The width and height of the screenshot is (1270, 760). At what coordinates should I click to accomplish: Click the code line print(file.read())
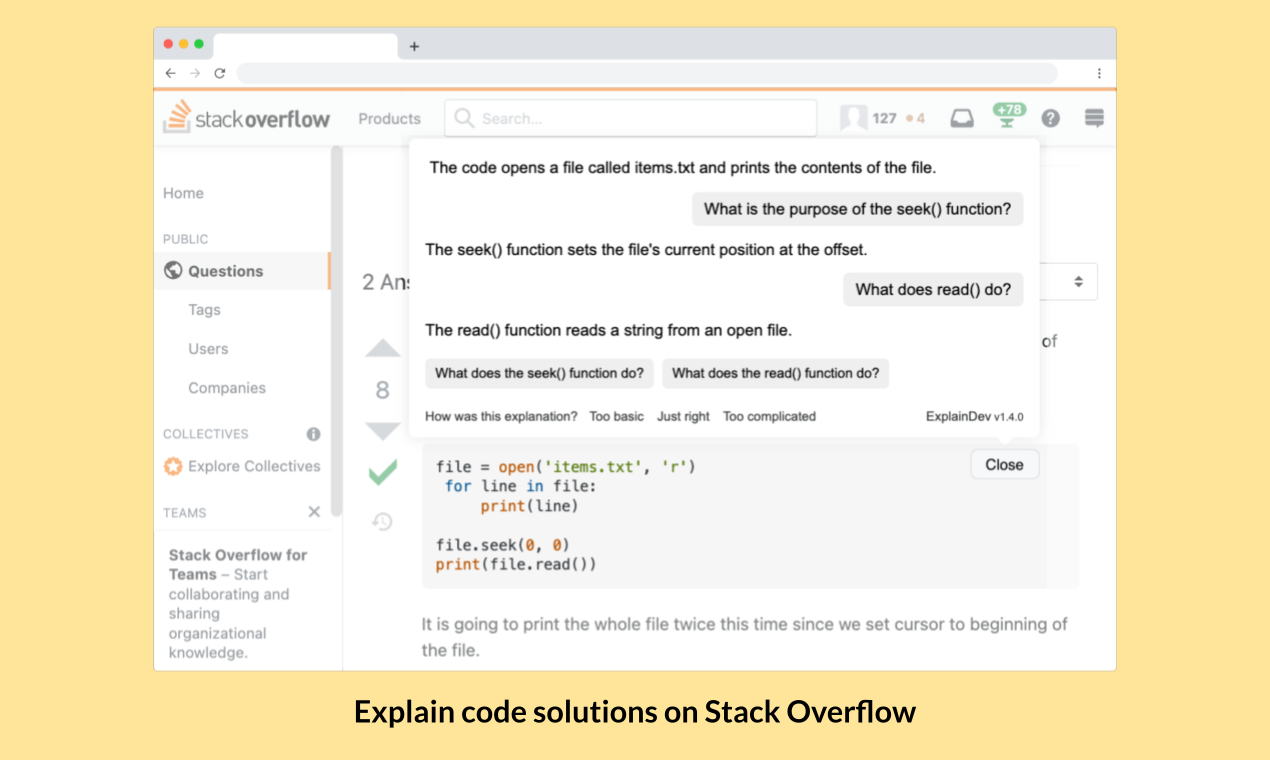(x=516, y=564)
